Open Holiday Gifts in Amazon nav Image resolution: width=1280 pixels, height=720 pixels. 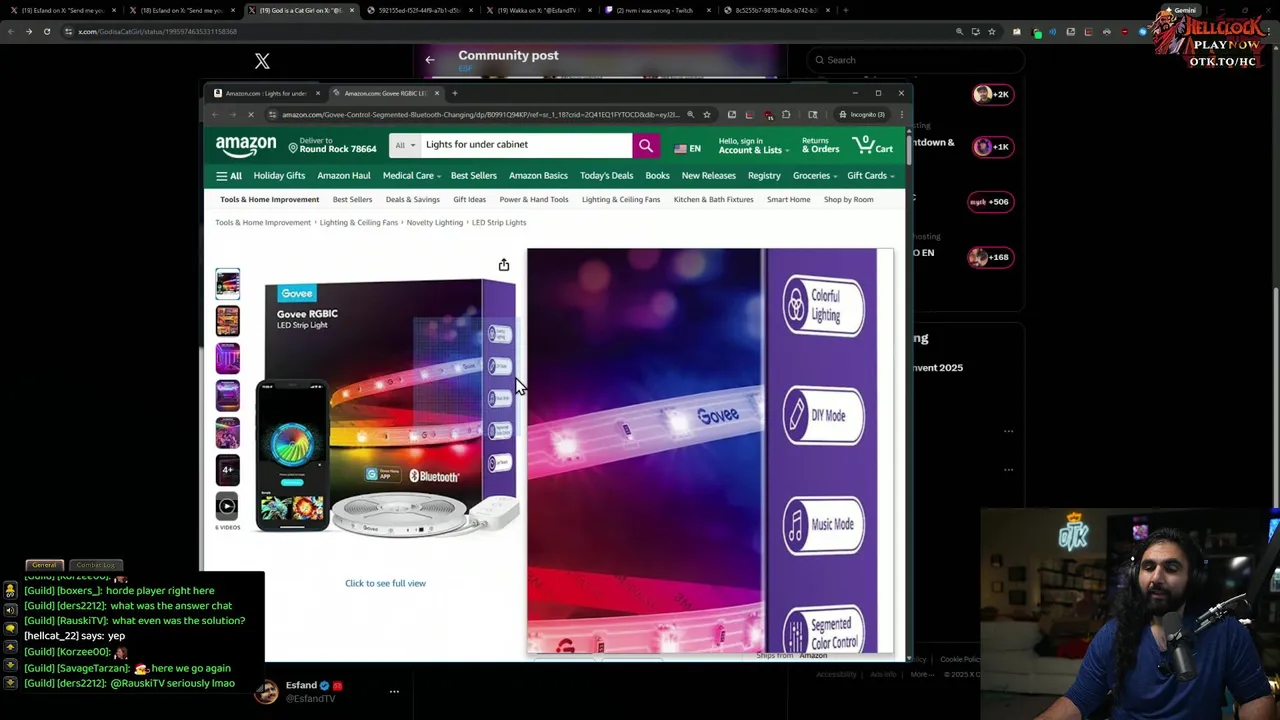click(279, 176)
